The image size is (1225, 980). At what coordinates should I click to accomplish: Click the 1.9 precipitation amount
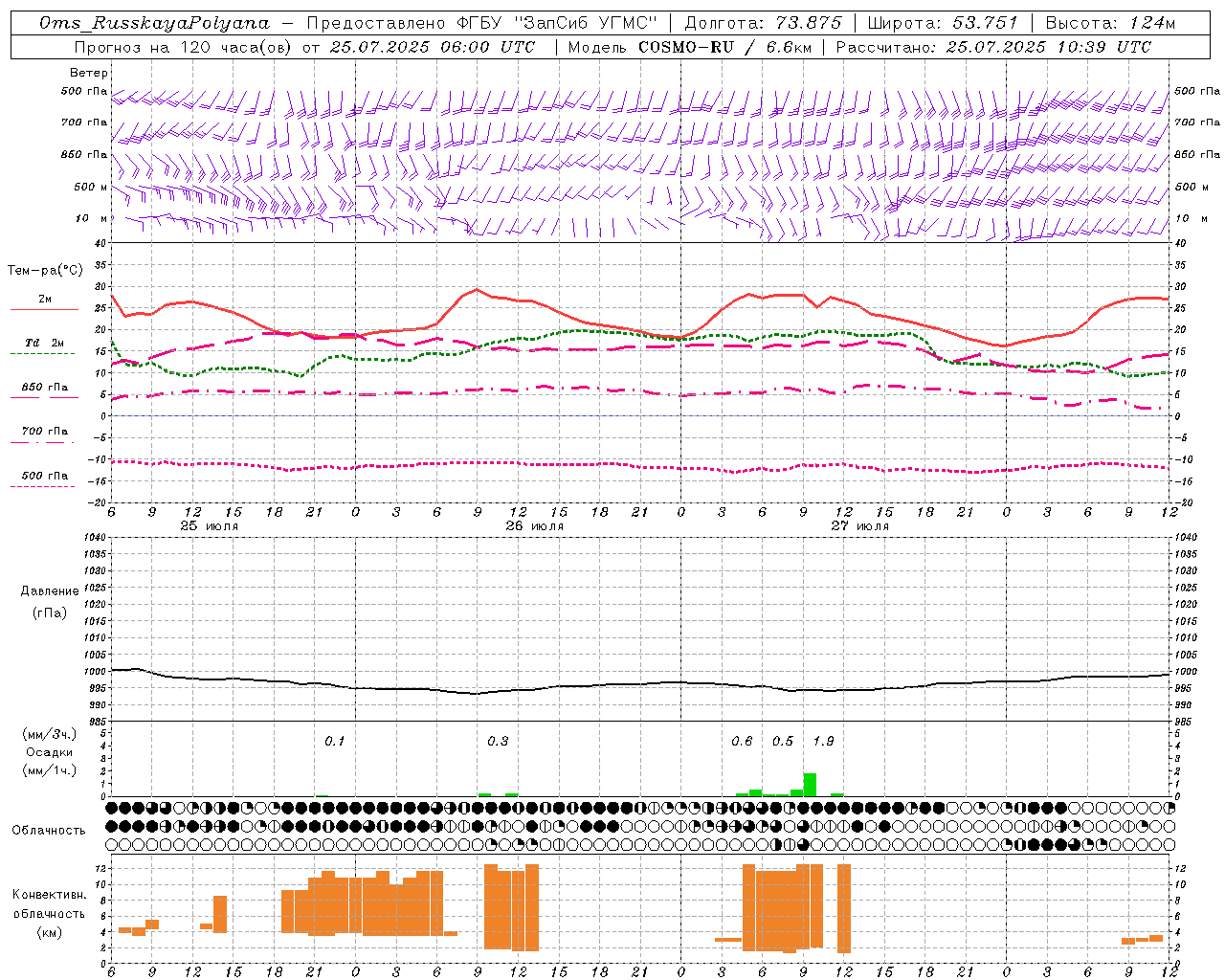click(x=823, y=742)
